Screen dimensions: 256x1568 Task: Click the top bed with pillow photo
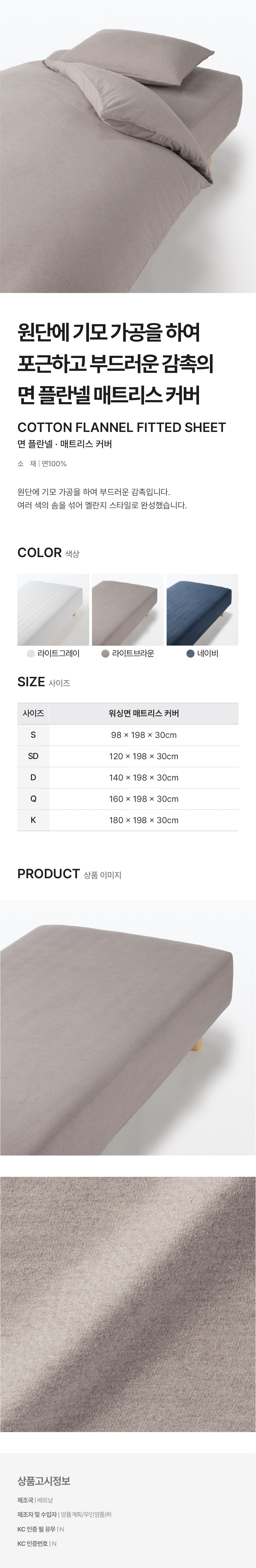127,146
